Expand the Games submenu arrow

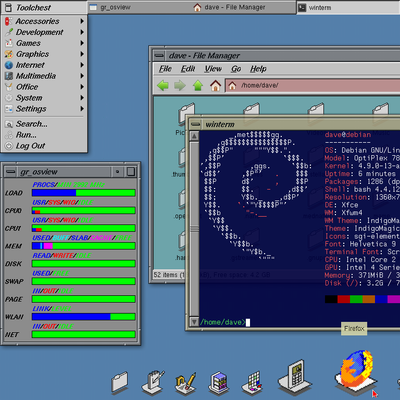82,43
